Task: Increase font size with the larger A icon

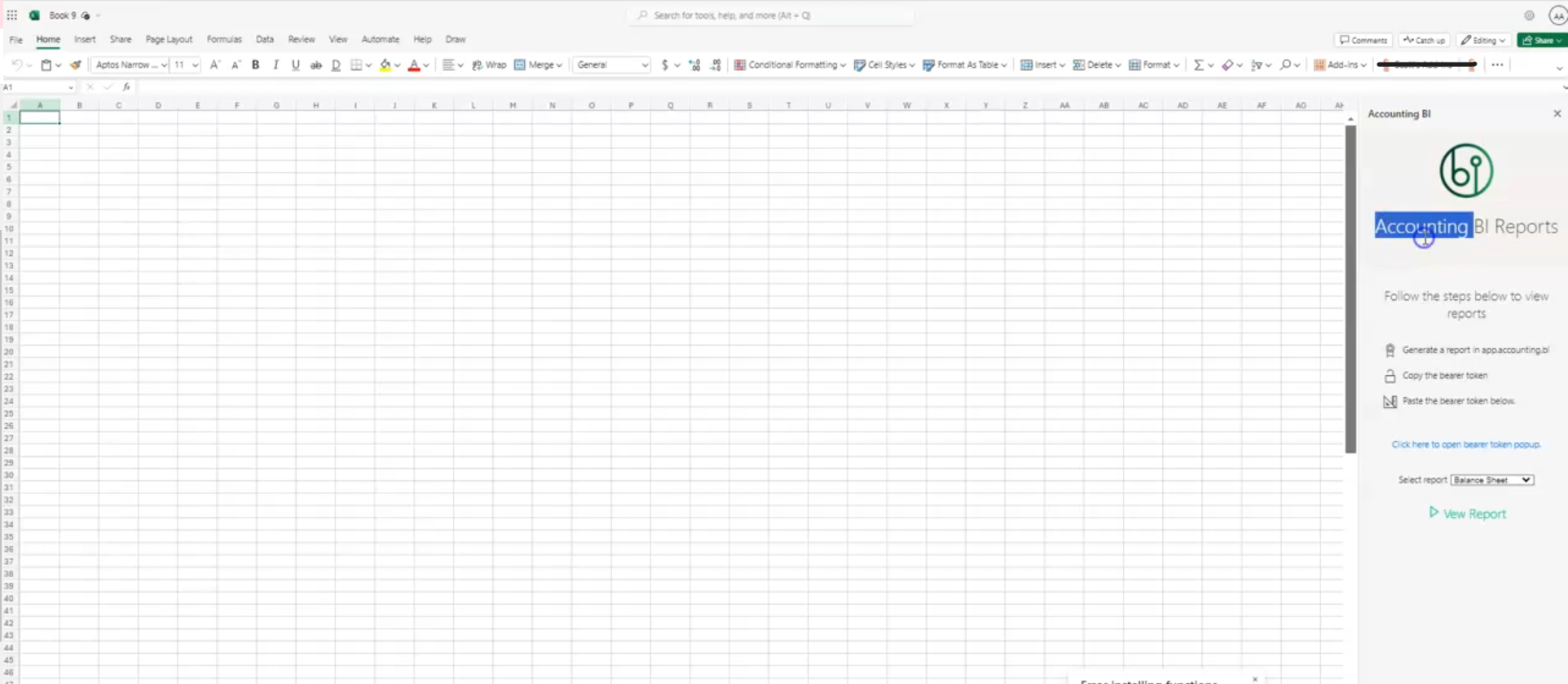Action: click(x=214, y=65)
